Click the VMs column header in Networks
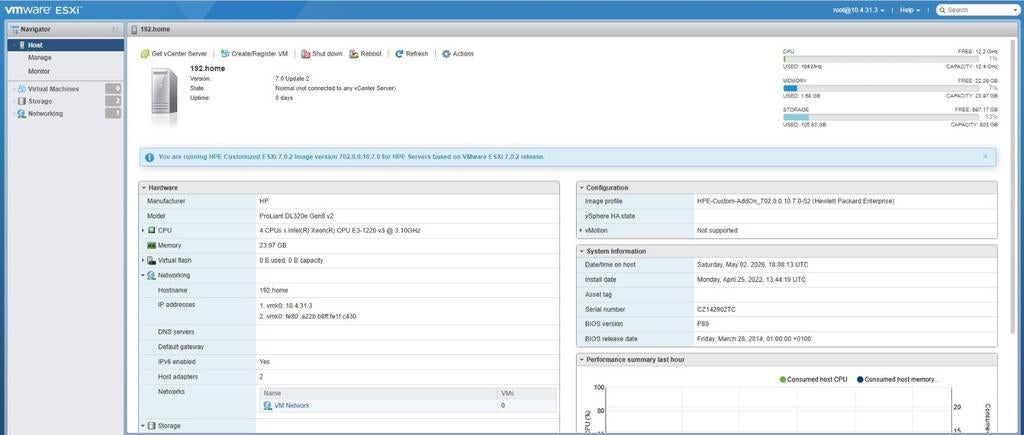Screen dimensions: 1024x435 [x=526, y=393]
